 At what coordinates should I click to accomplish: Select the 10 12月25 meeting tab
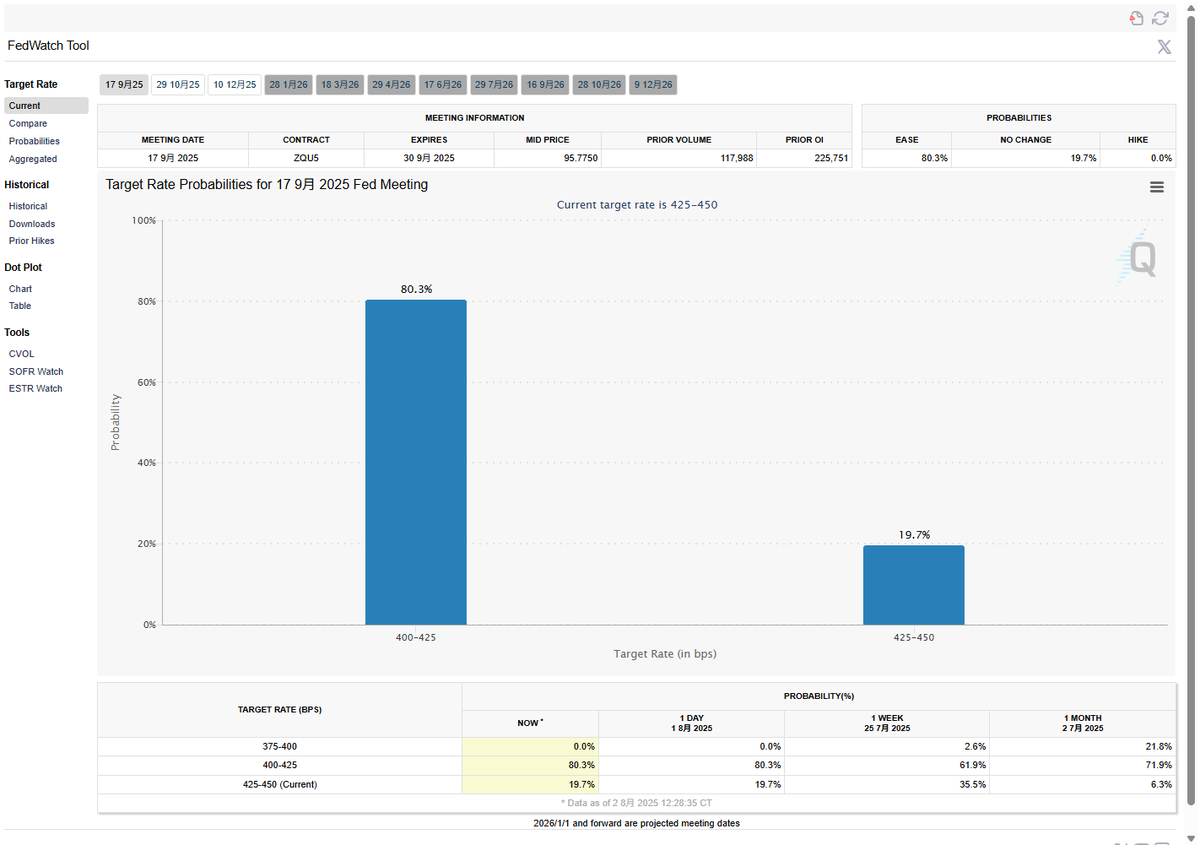point(235,85)
